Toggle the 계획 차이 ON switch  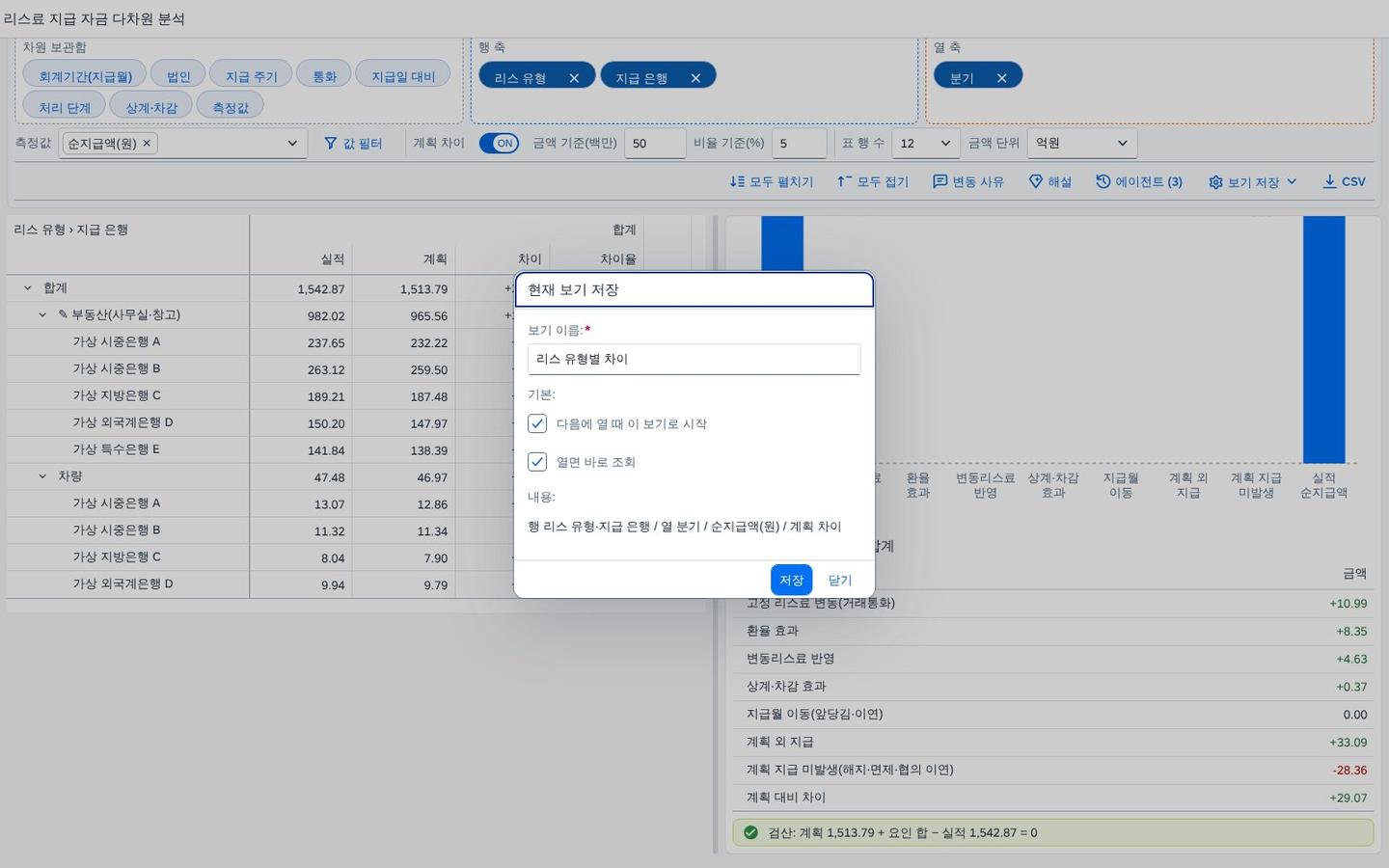(500, 143)
